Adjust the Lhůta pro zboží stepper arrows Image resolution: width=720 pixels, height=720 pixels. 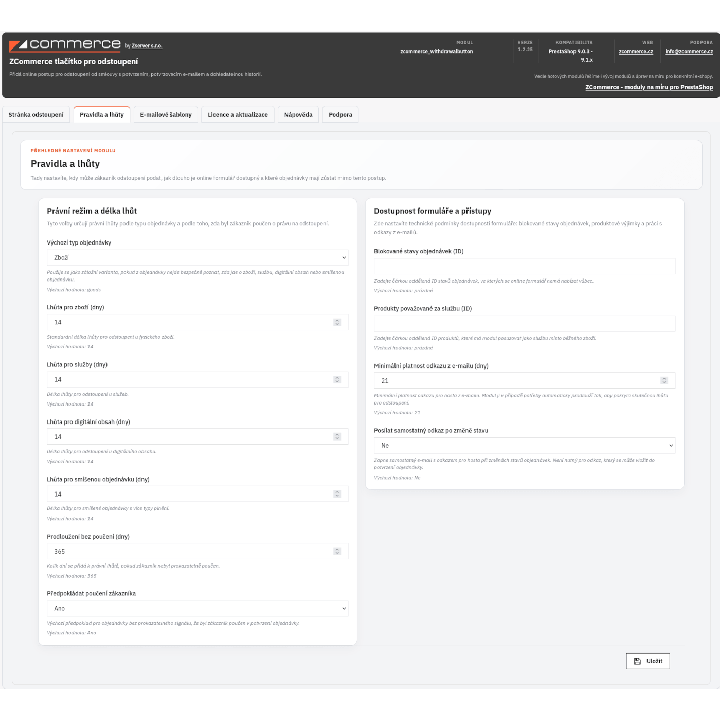tap(337, 322)
